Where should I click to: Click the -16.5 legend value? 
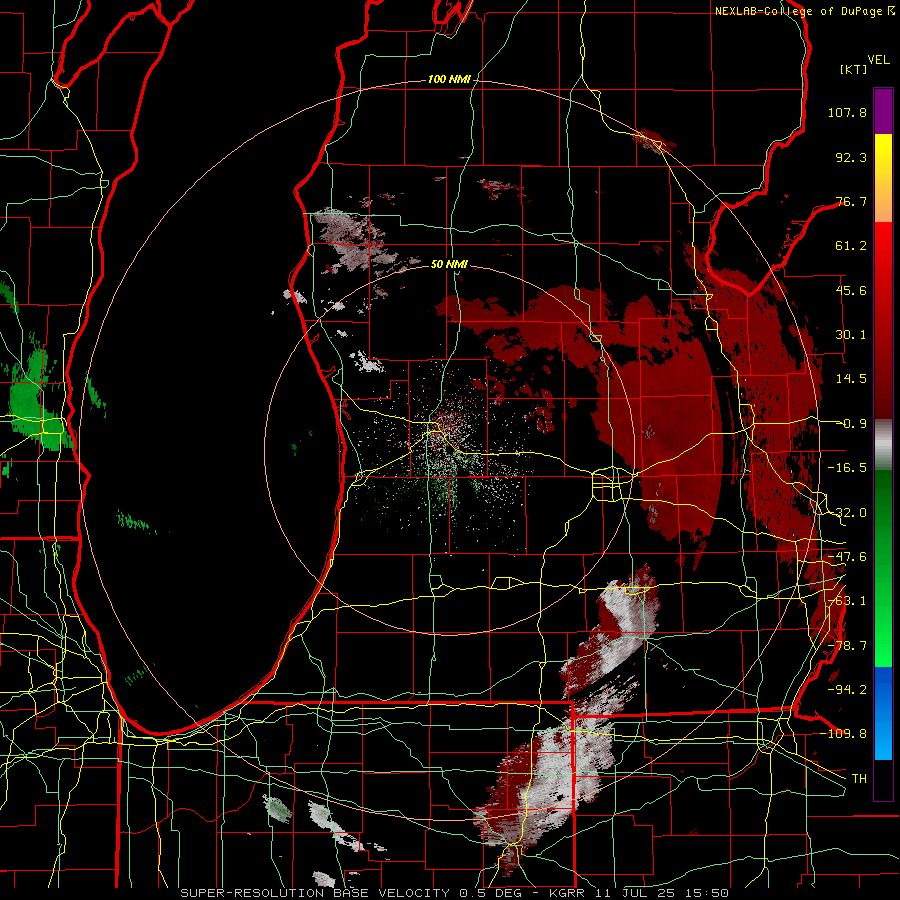(847, 468)
